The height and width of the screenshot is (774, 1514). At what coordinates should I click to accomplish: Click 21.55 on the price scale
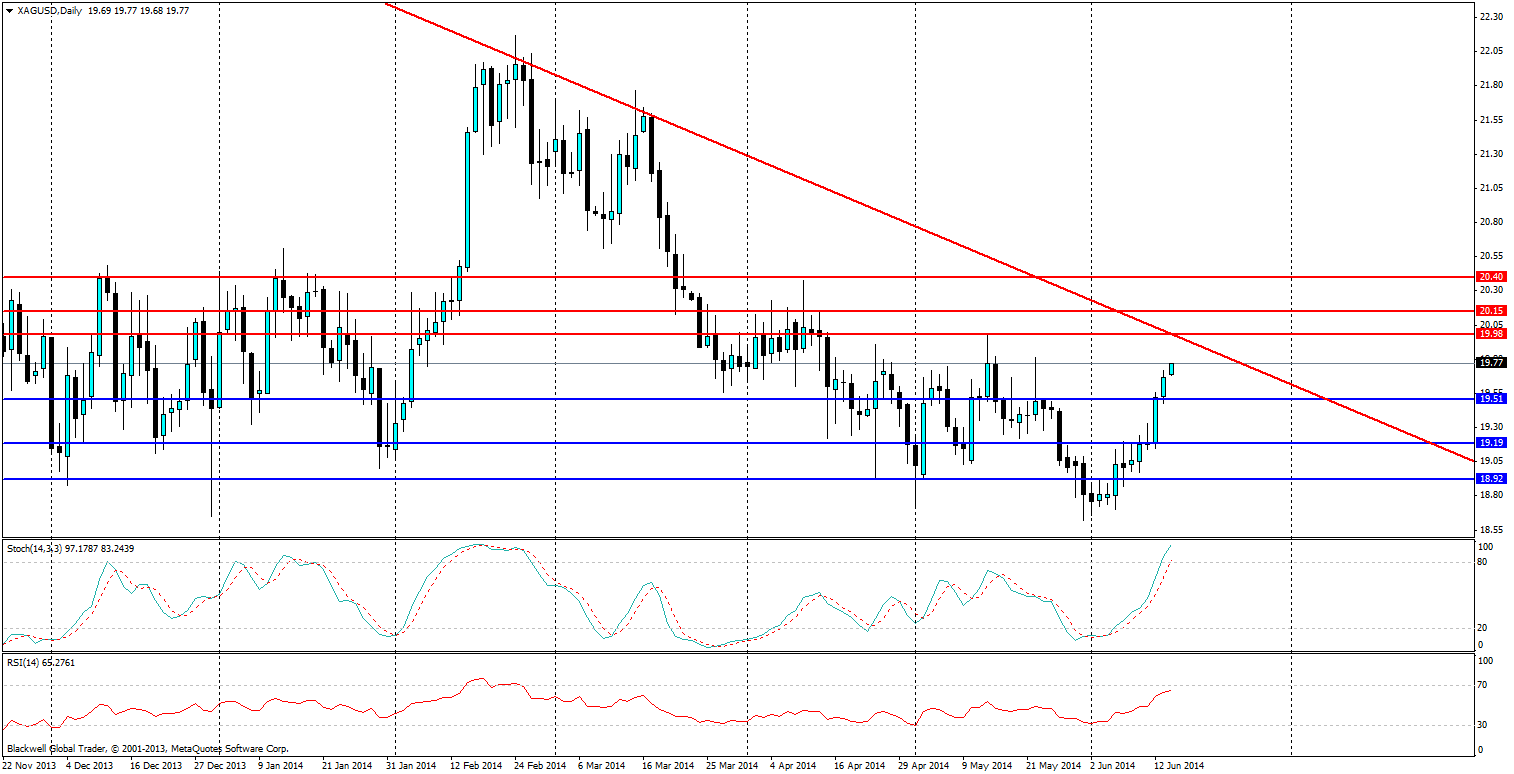coord(1491,120)
